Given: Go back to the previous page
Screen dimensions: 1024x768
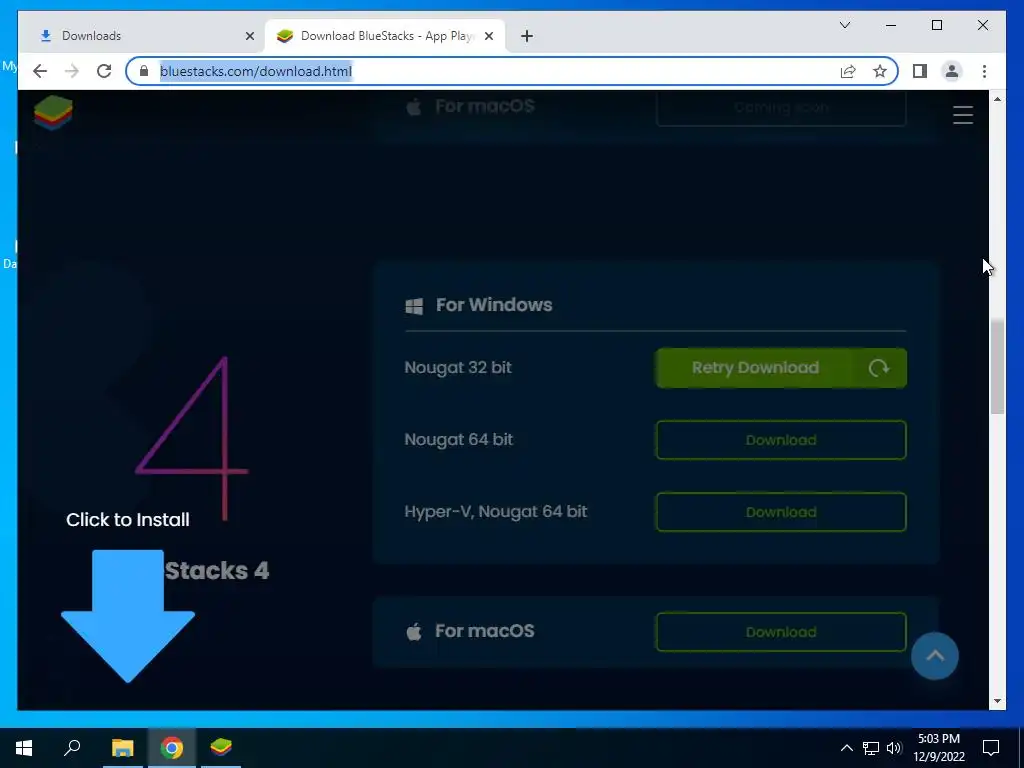Looking at the screenshot, I should [x=40, y=71].
